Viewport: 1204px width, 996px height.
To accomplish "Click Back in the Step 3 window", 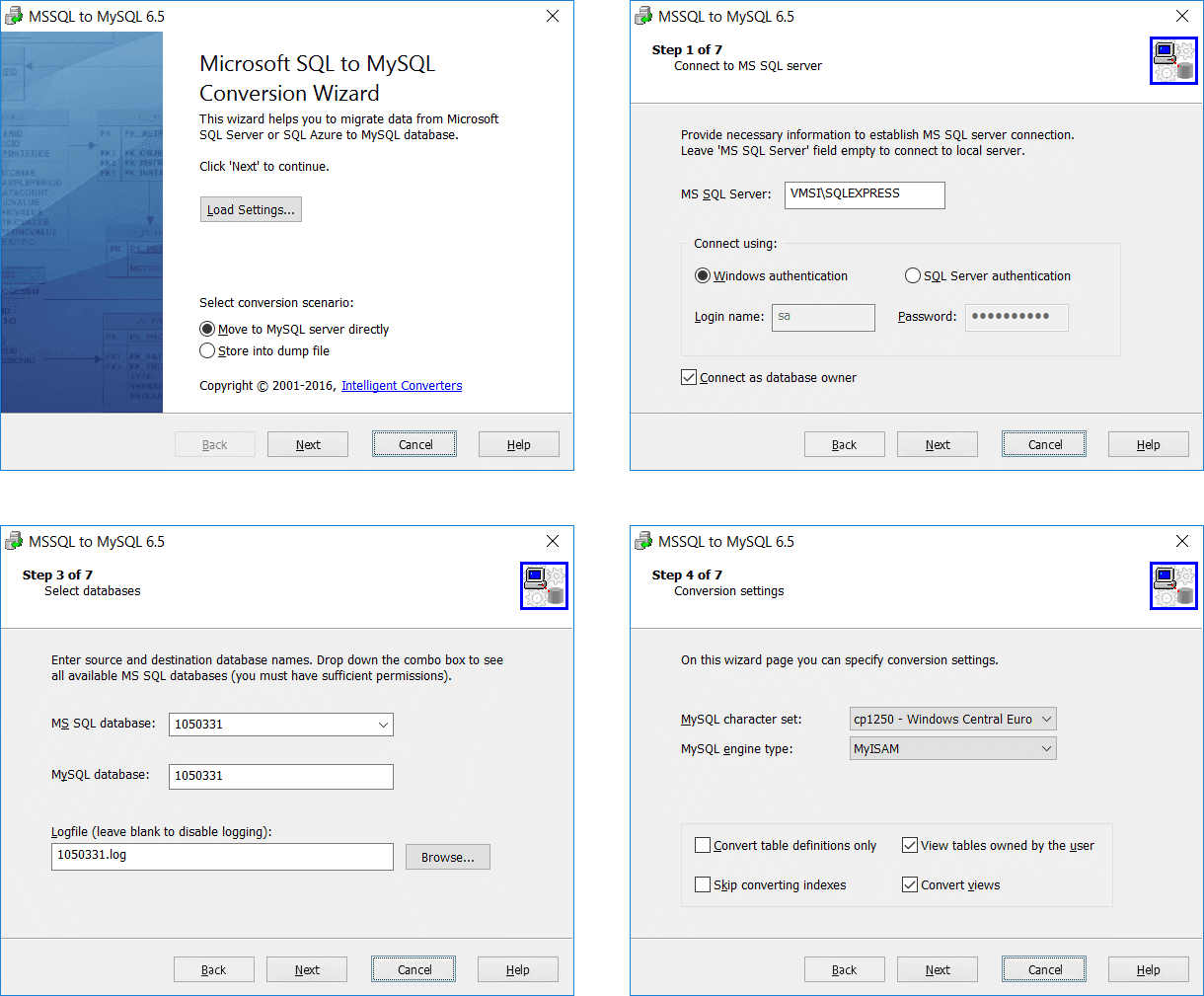I will (214, 969).
